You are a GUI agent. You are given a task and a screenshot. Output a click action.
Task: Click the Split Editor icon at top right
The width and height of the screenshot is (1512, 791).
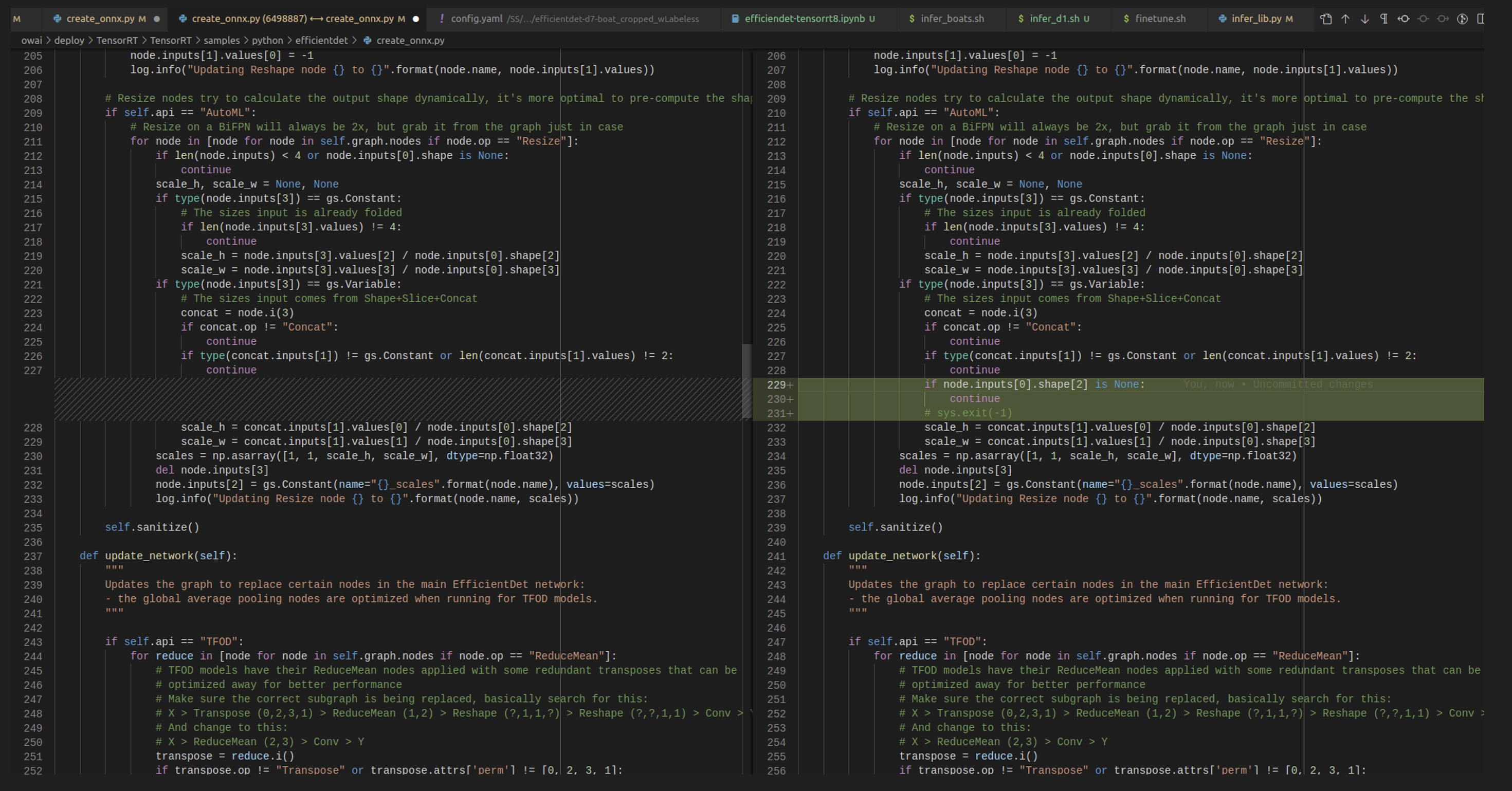pyautogui.click(x=1481, y=19)
